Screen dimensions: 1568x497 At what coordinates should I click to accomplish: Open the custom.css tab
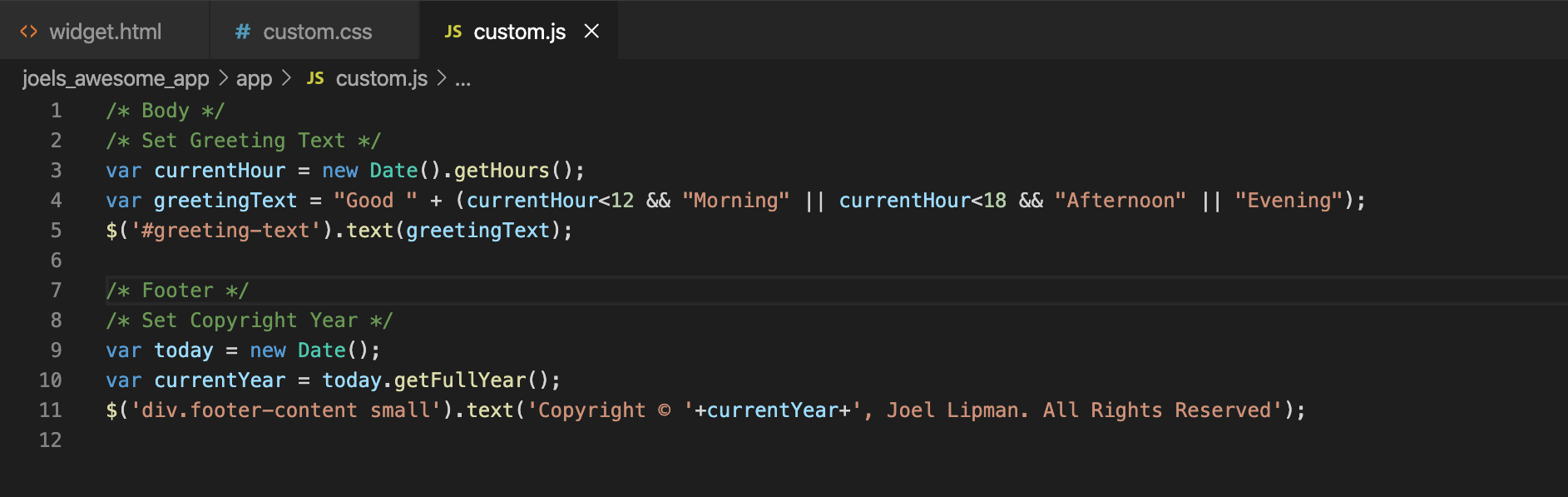pyautogui.click(x=317, y=32)
